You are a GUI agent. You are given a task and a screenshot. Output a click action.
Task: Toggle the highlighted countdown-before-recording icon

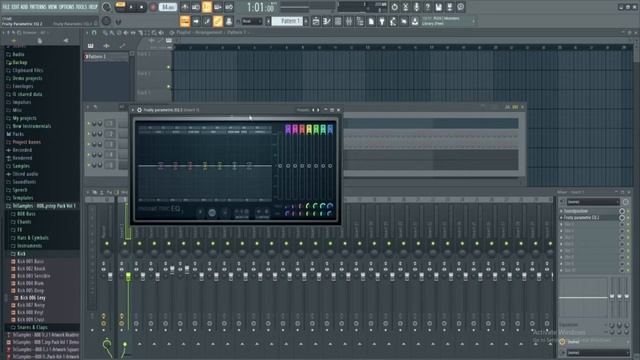click(207, 7)
